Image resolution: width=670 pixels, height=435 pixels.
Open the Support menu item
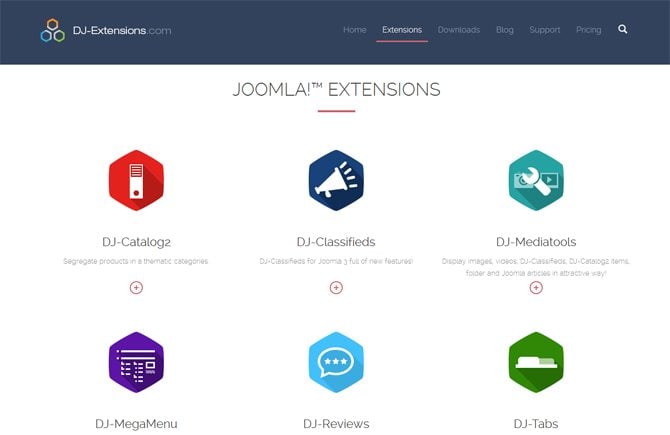point(544,30)
